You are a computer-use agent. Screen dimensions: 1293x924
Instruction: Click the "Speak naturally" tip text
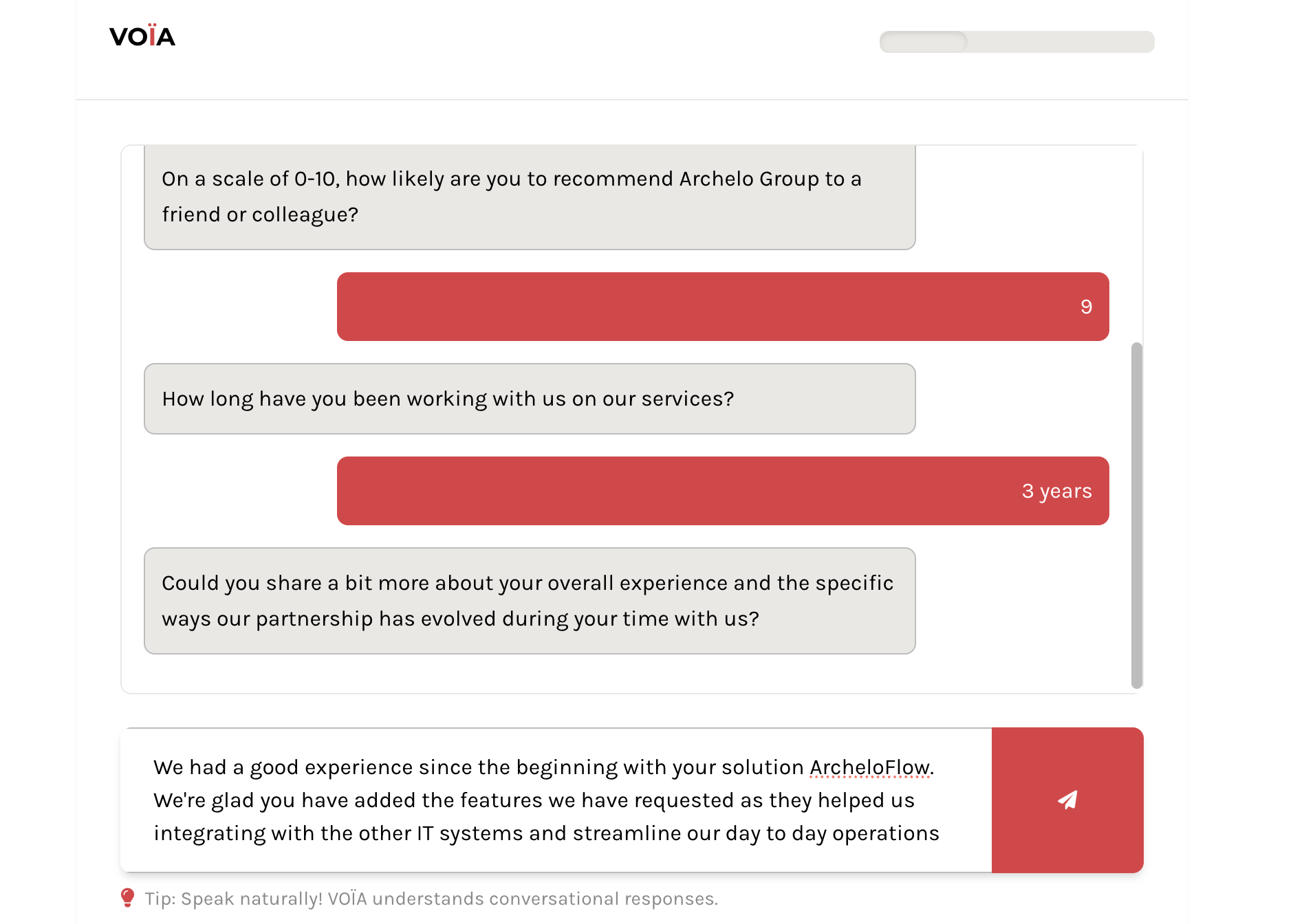click(431, 899)
